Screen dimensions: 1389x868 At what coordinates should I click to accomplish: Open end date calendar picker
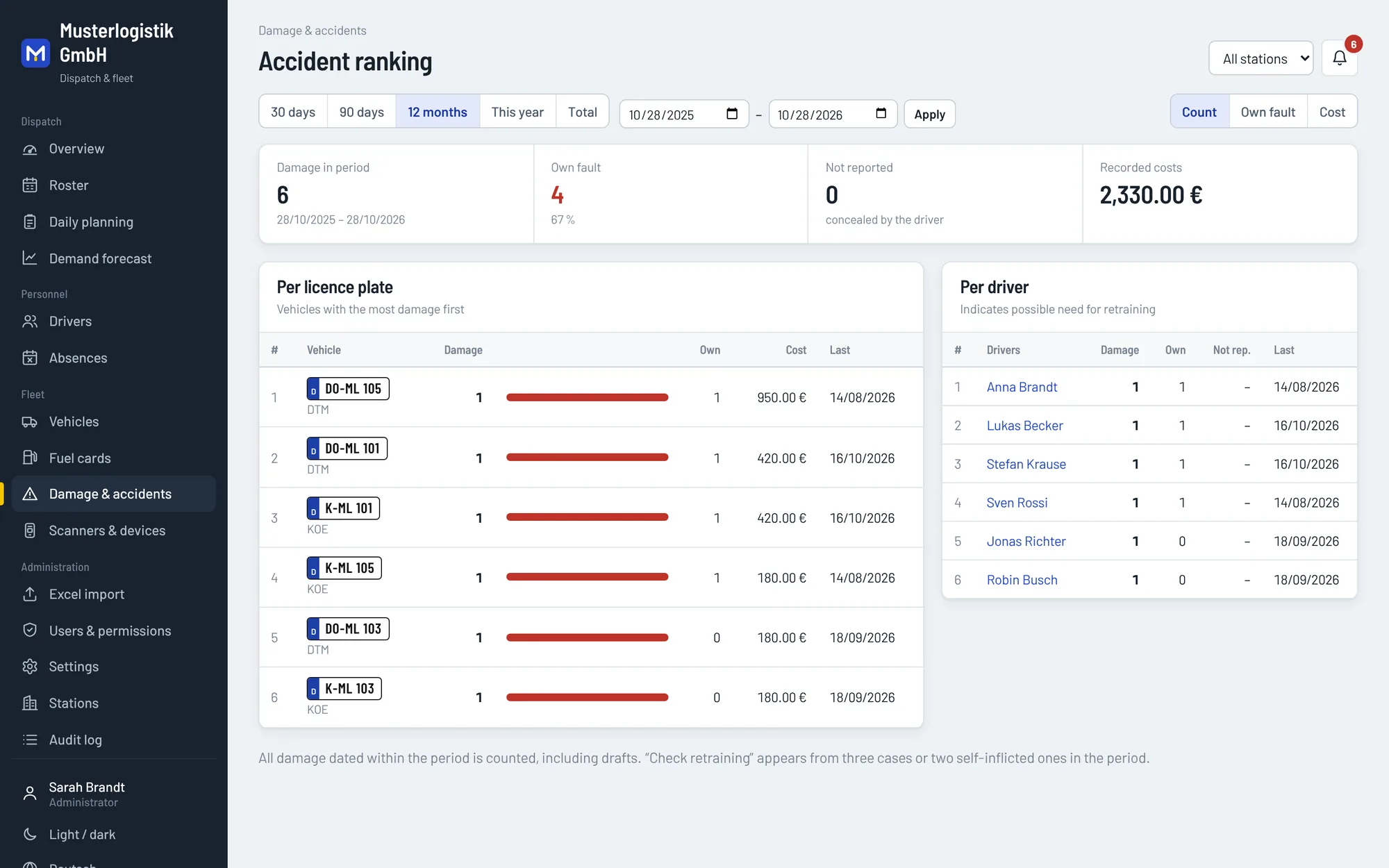(881, 114)
